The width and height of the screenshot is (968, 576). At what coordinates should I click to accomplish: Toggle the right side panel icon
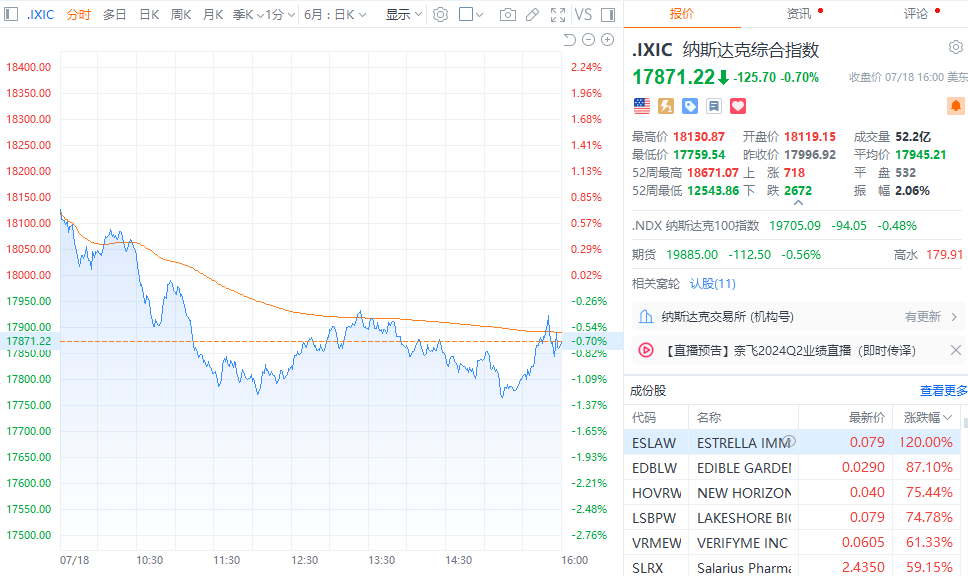[x=607, y=14]
